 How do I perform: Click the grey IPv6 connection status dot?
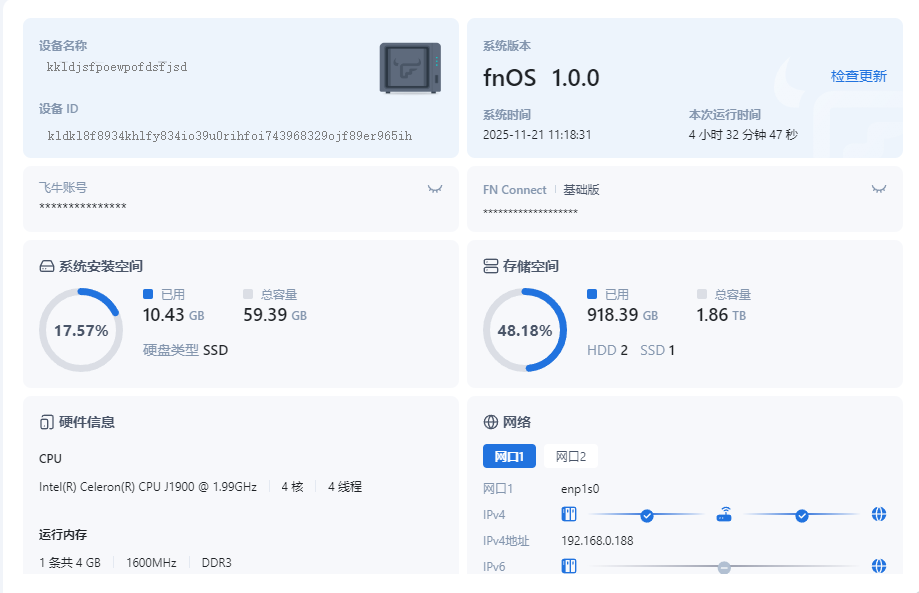click(724, 567)
